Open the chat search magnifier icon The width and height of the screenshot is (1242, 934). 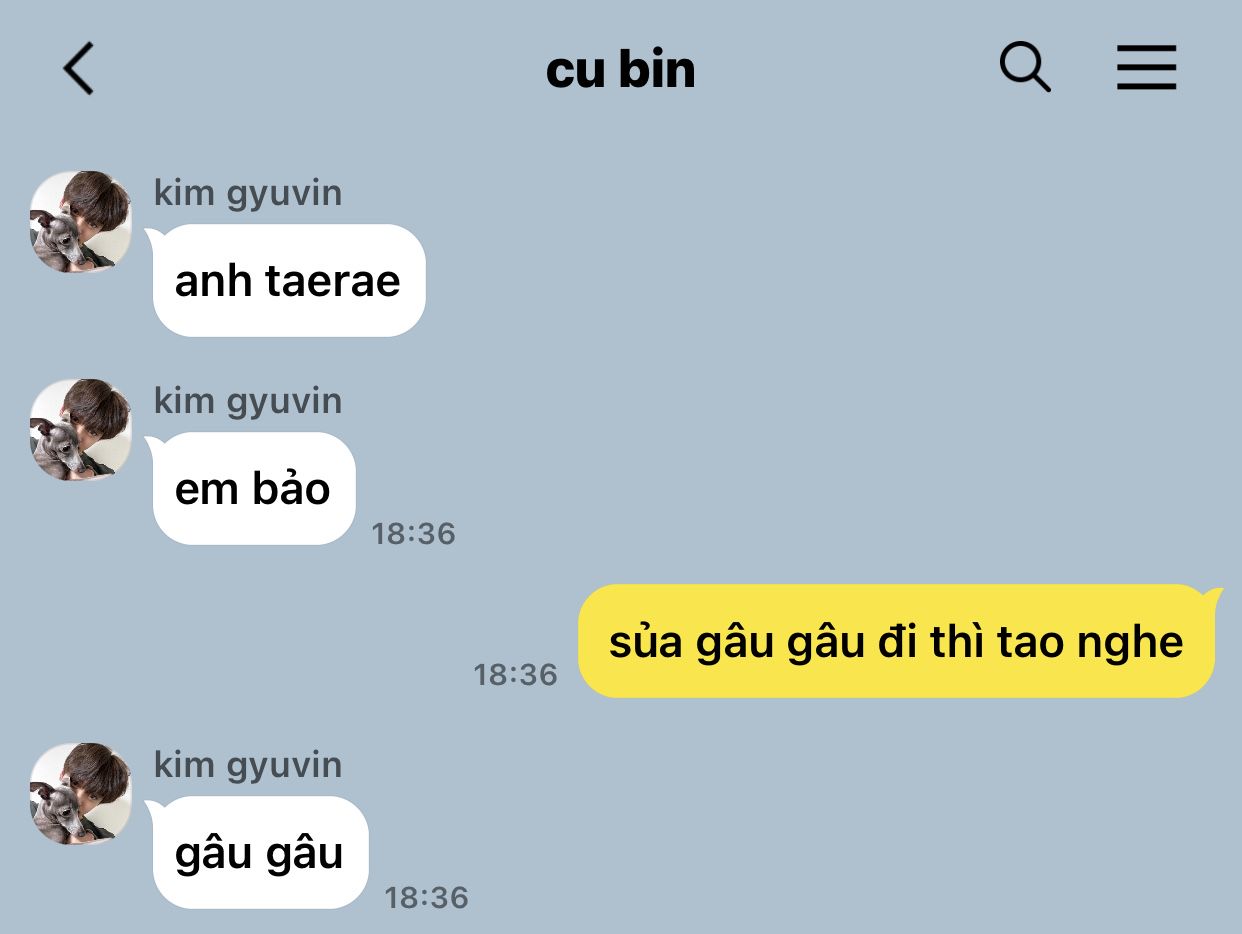coord(1025,68)
